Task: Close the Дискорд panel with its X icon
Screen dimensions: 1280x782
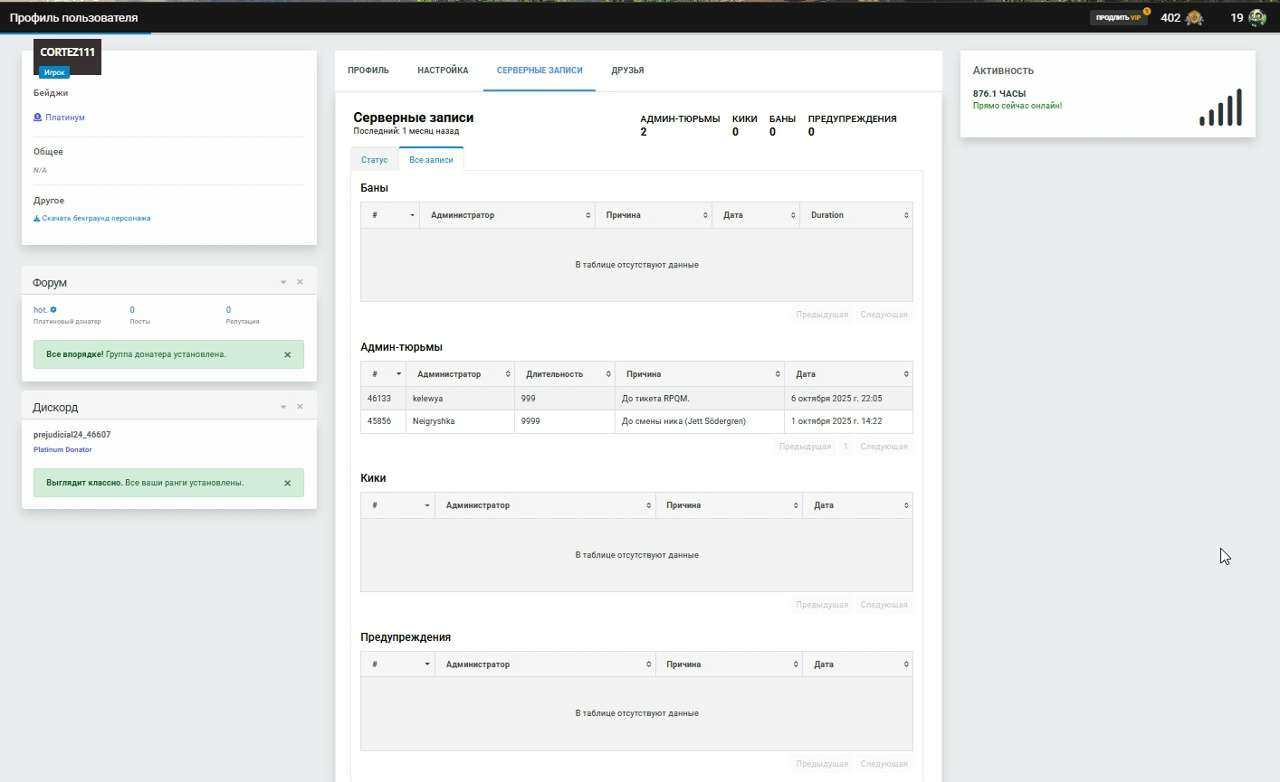Action: click(299, 407)
